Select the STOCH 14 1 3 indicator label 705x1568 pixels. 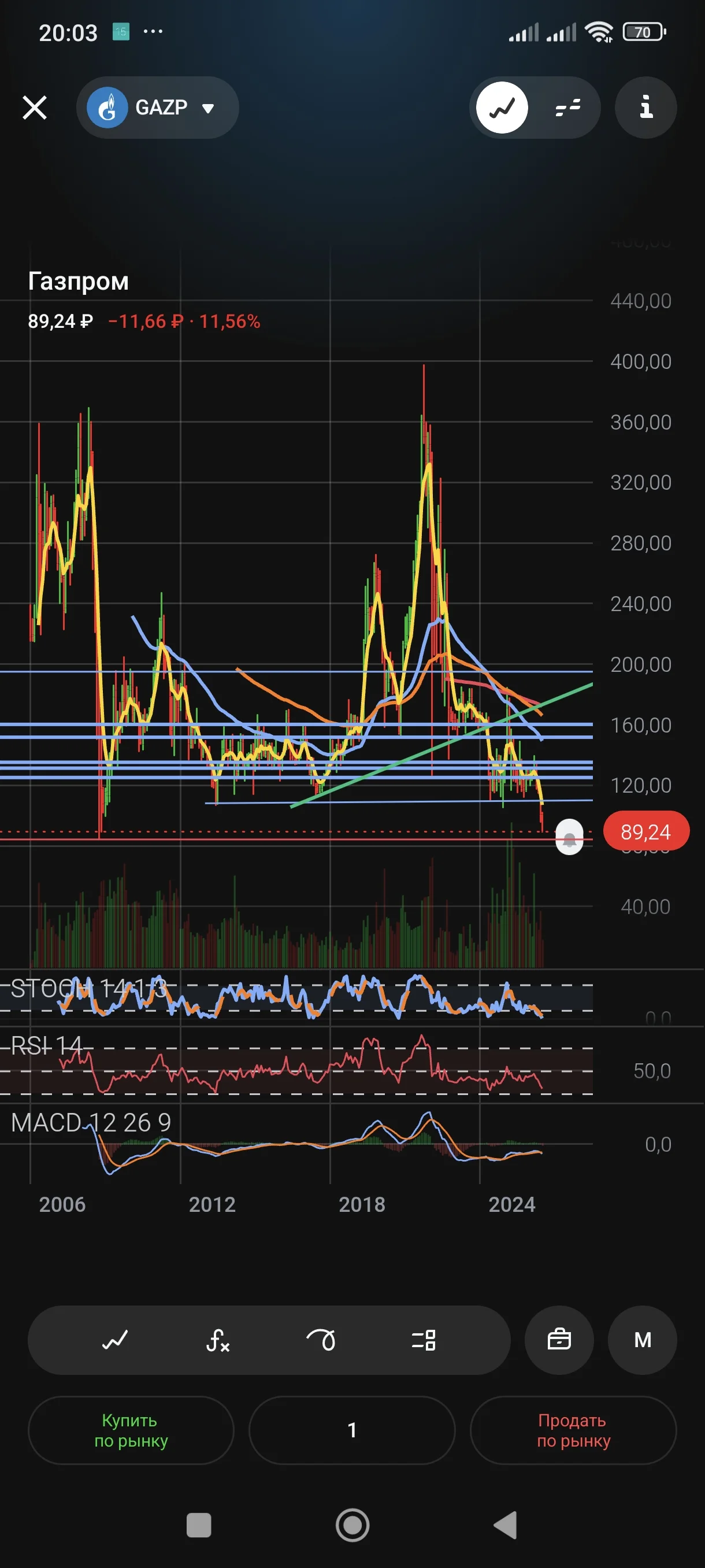(x=89, y=989)
